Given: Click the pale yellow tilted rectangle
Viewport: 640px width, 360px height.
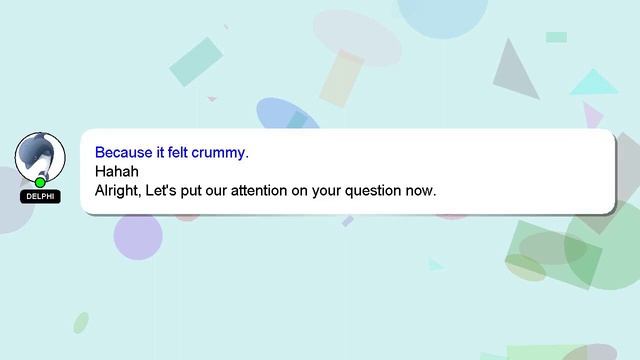Looking at the screenshot, I should (342, 78).
